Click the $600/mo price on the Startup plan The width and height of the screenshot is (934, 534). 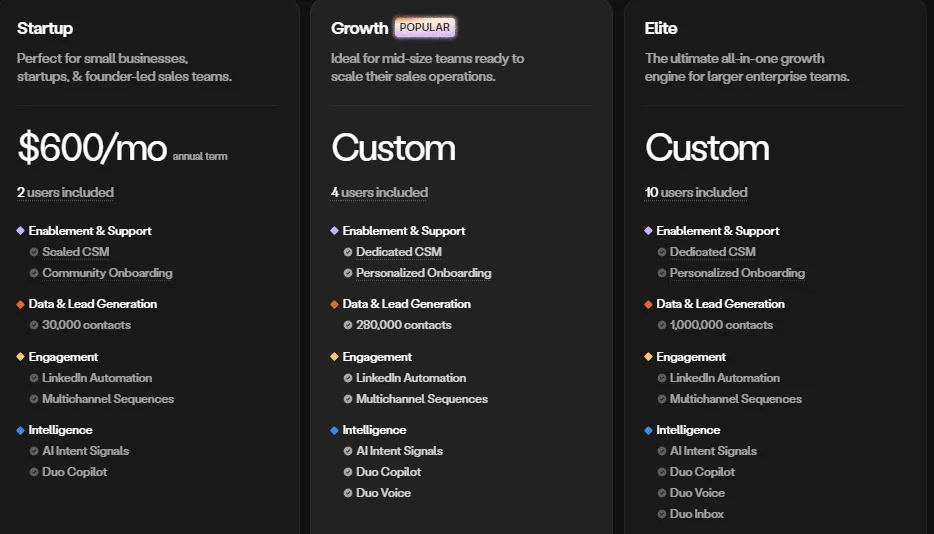[x=92, y=148]
